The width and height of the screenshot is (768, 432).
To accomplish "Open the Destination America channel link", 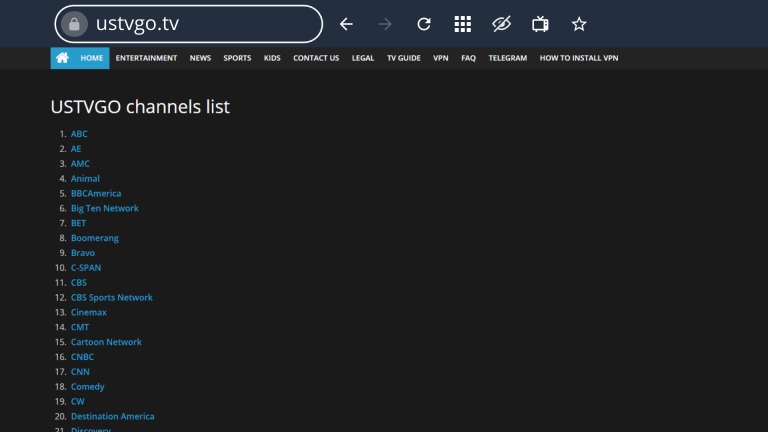I will pos(113,416).
